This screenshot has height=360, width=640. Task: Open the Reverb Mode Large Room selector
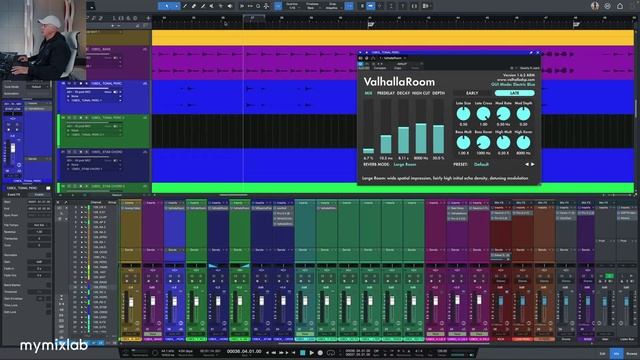(x=405, y=164)
